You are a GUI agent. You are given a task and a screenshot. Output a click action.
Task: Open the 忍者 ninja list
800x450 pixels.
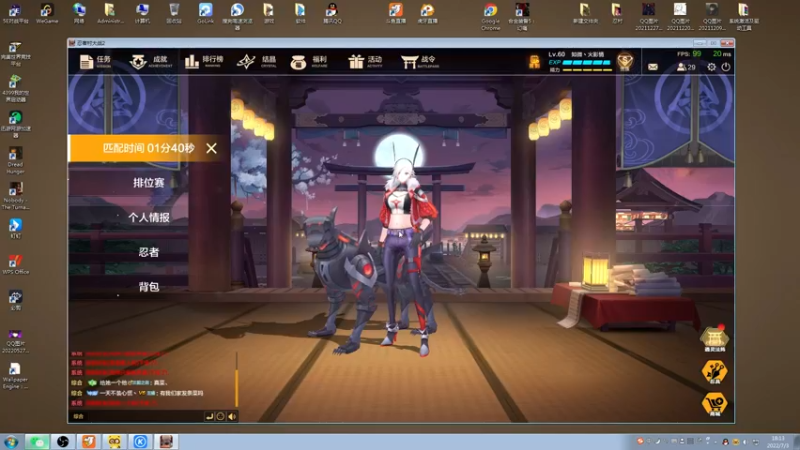click(x=148, y=252)
